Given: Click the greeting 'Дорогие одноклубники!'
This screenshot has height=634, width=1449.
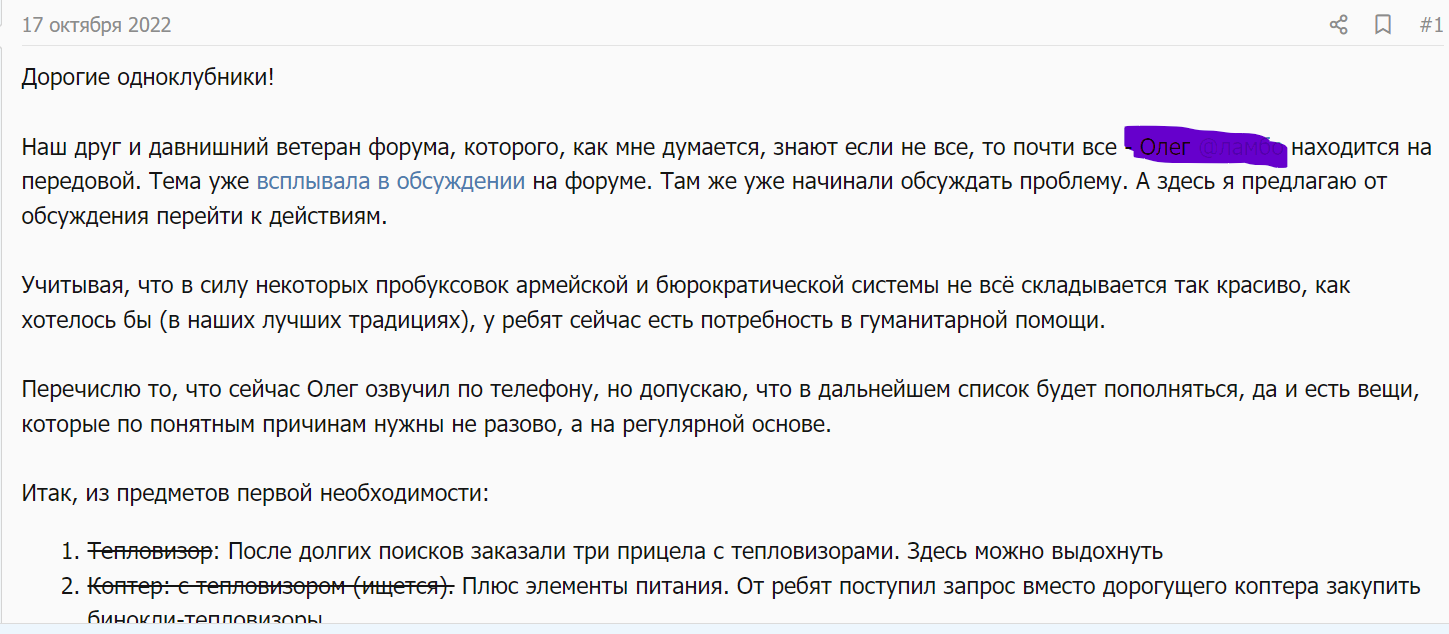Looking at the screenshot, I should click(x=147, y=77).
